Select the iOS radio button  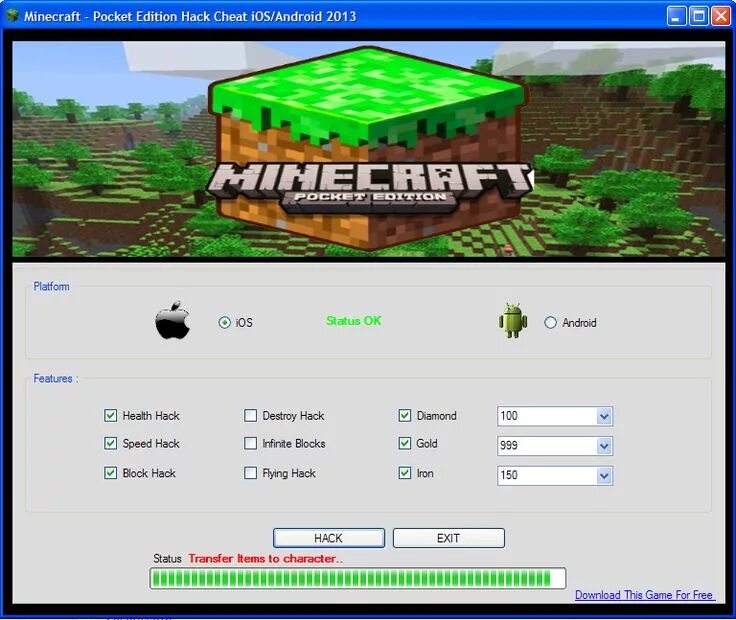click(224, 322)
